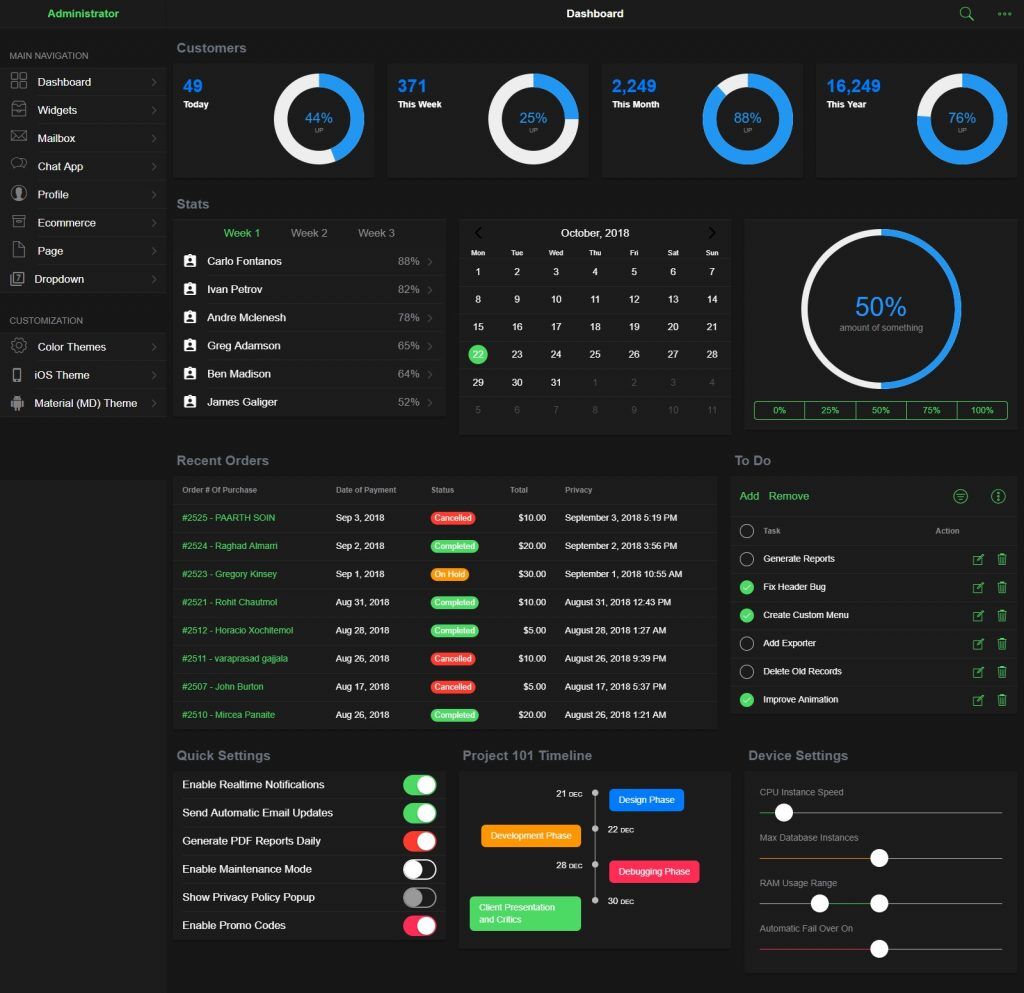Switch to the Week 2 tab

click(309, 232)
